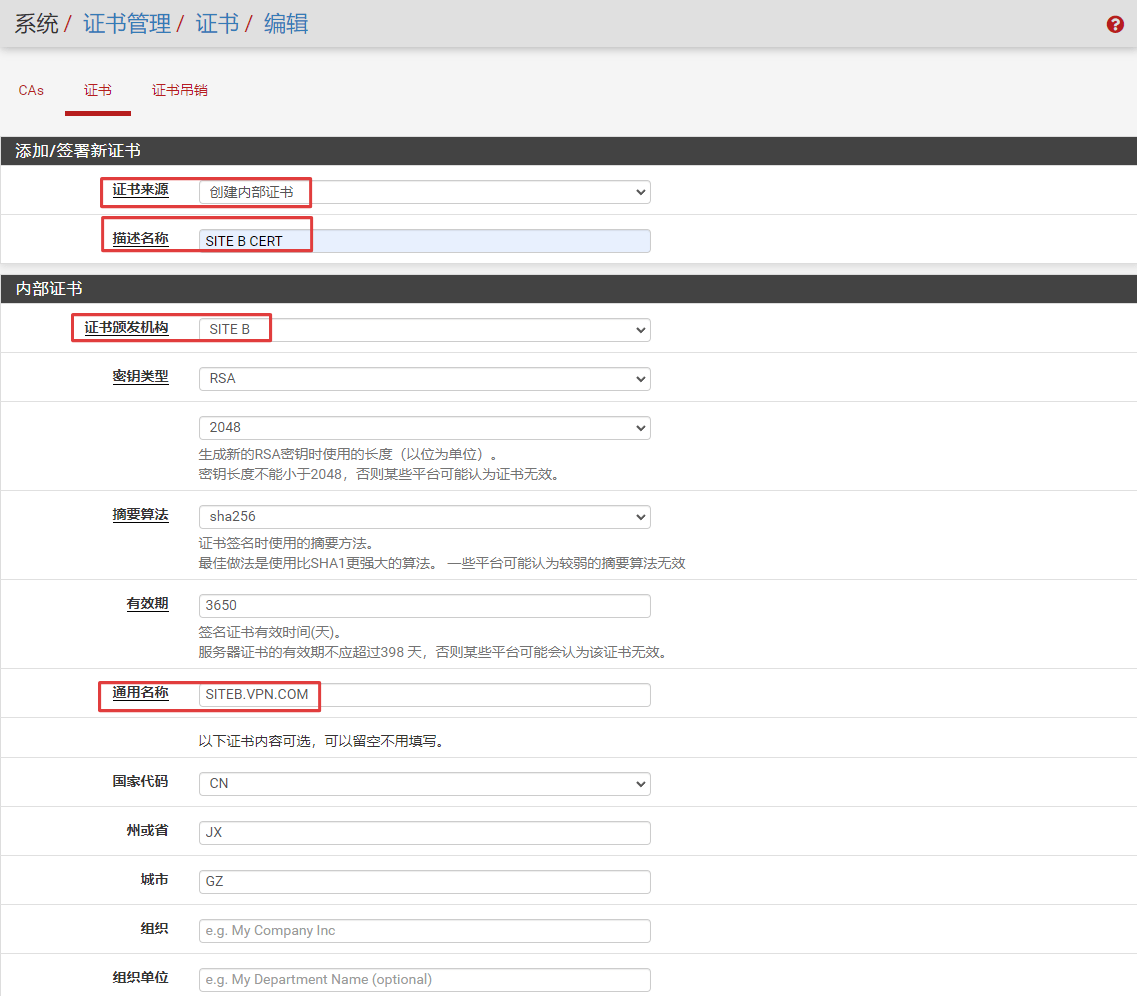Click the 有效期 field showing 3650
This screenshot has height=996, width=1137.
pyautogui.click(x=424, y=606)
